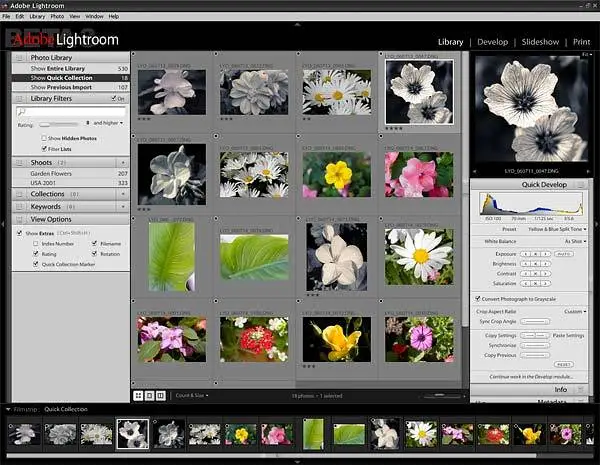This screenshot has height=465, width=600.
Task: Adjust the Rating filter slider
Action: click(59, 125)
